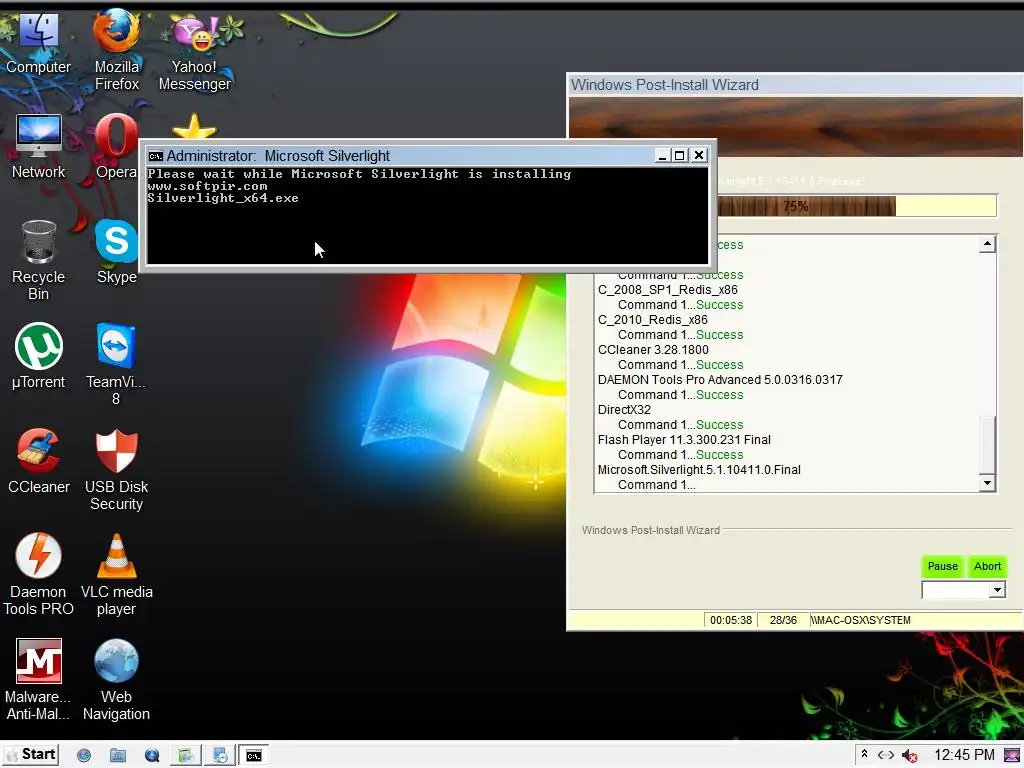Launch VLC media player

[116, 575]
